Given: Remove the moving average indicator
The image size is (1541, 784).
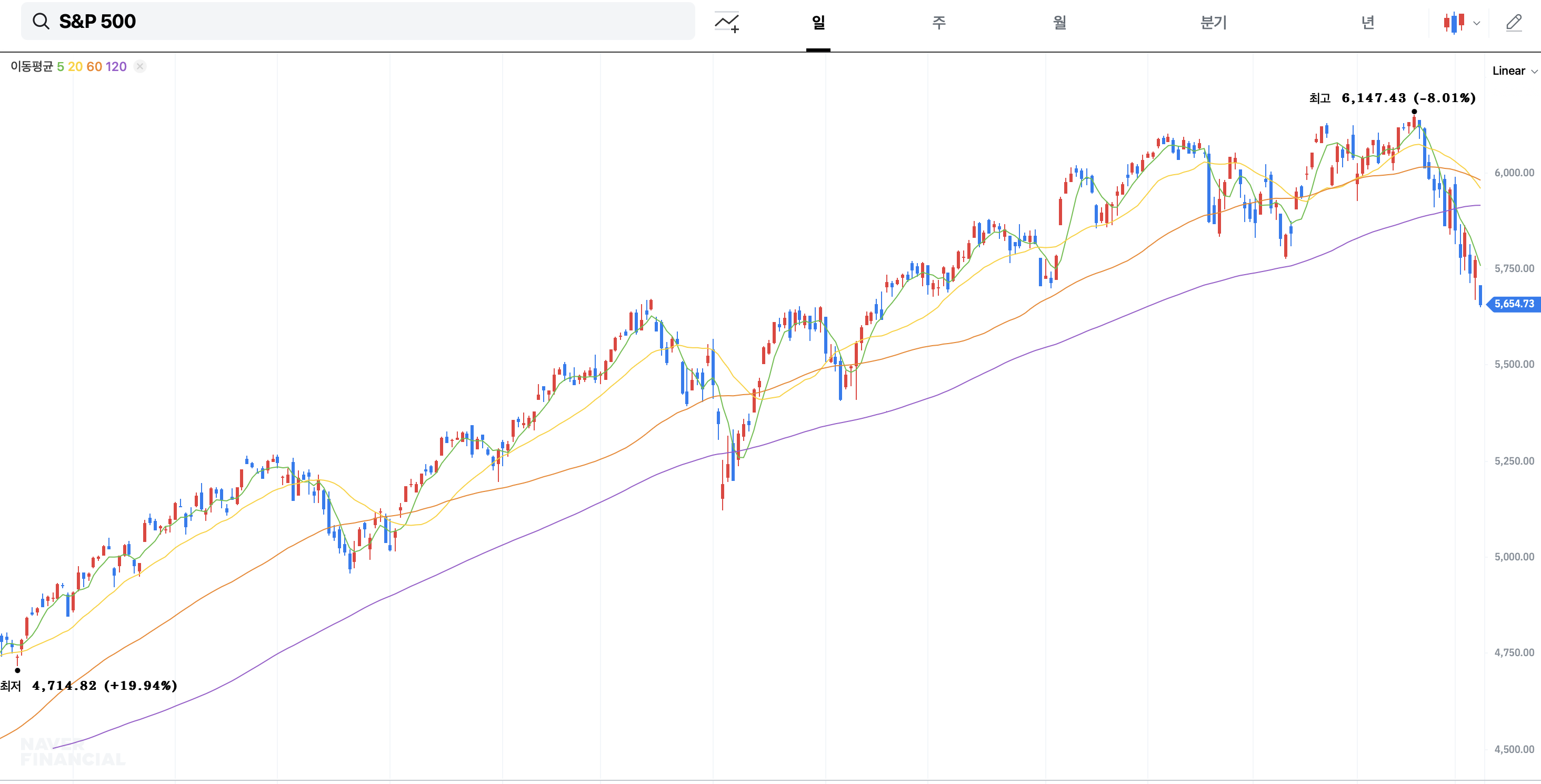Looking at the screenshot, I should tap(140, 66).
